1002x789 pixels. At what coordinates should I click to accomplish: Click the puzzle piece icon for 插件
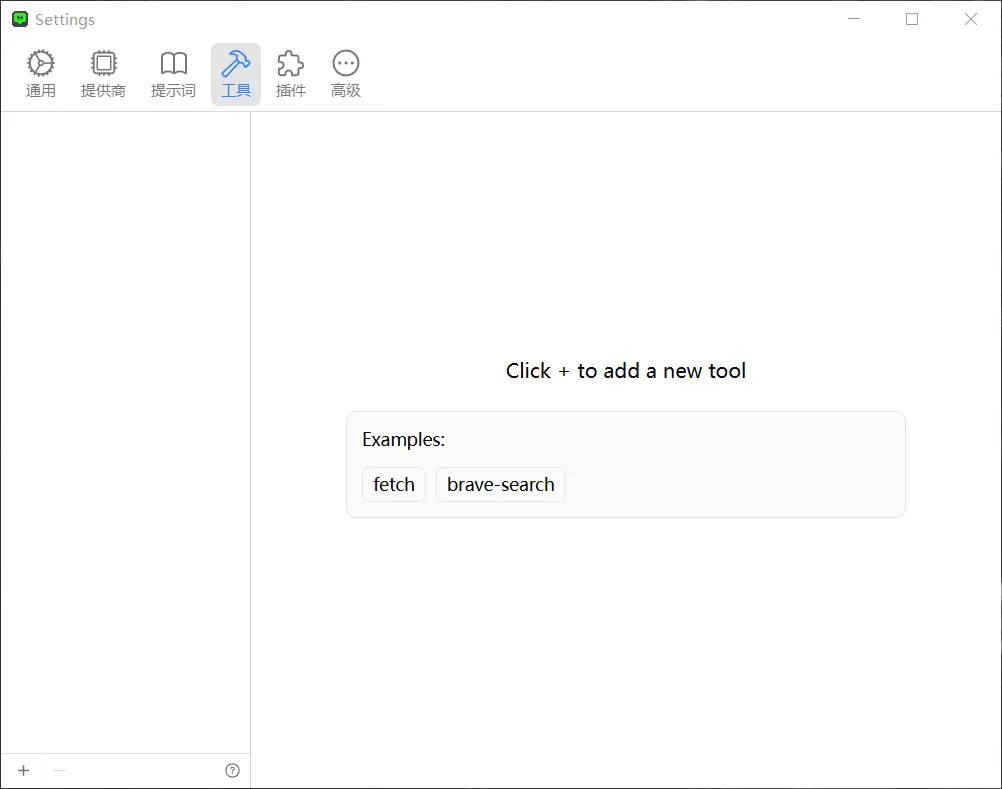click(x=290, y=64)
